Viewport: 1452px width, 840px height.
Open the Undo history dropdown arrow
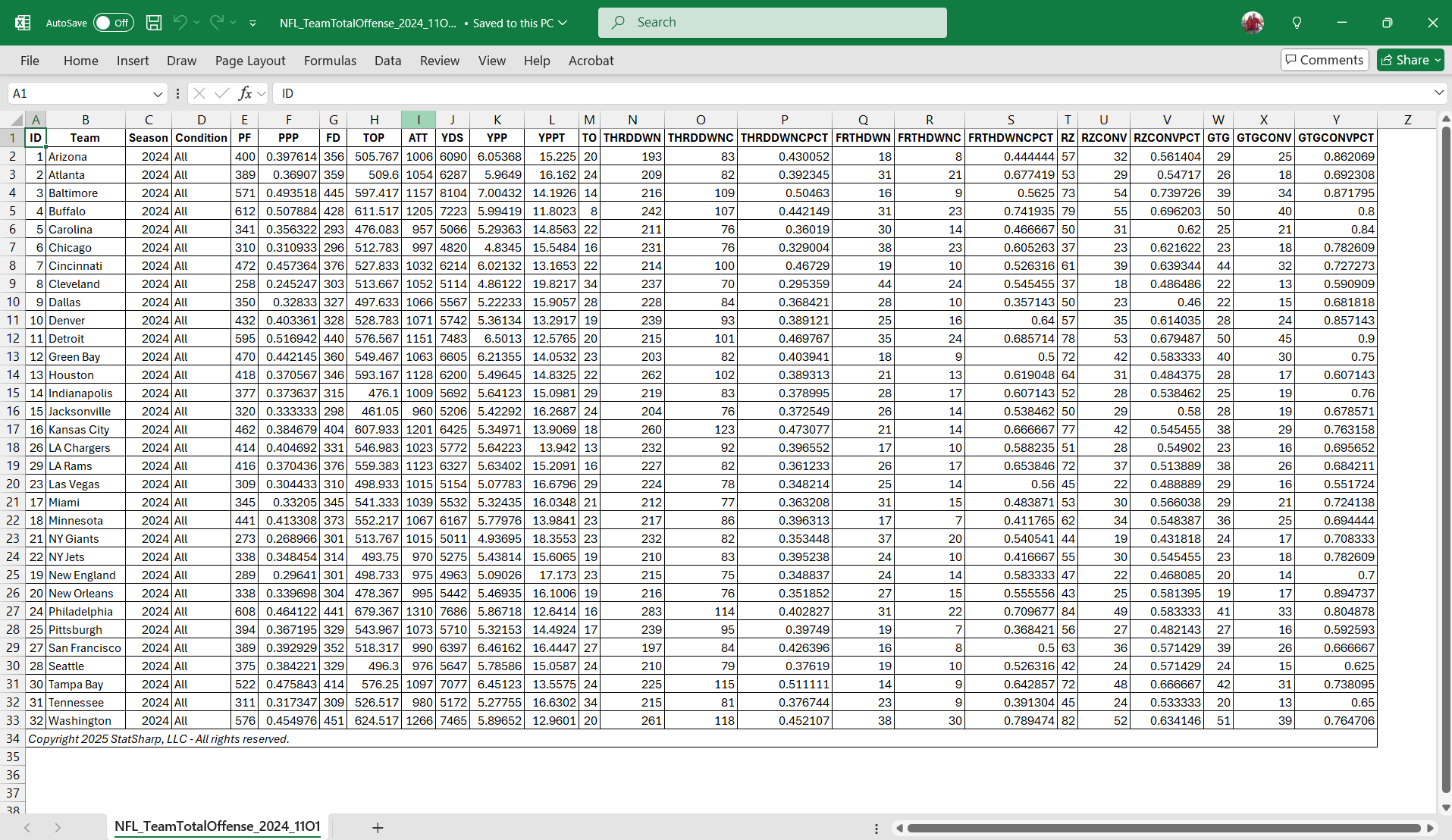pos(197,23)
